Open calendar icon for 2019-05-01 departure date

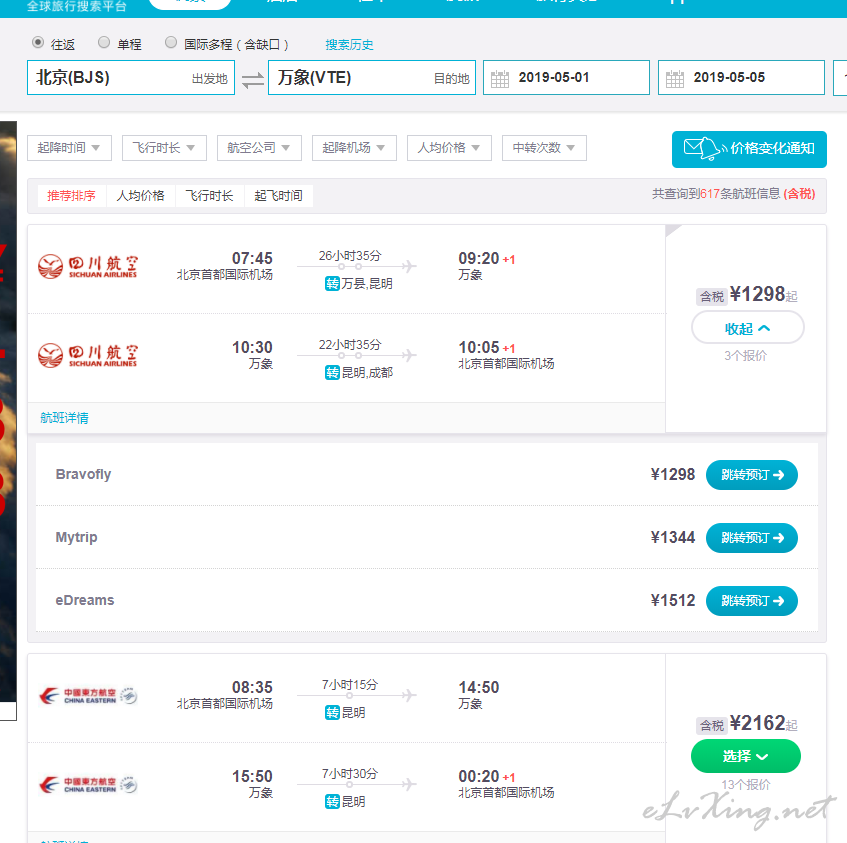pyautogui.click(x=500, y=79)
